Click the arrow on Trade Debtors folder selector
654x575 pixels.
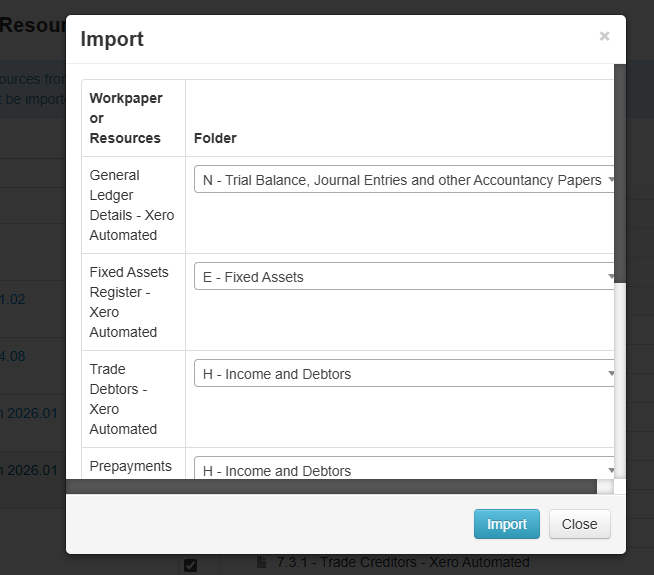click(x=611, y=374)
